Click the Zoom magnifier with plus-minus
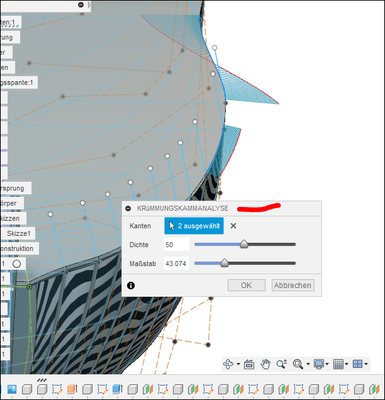 pyautogui.click(x=282, y=364)
